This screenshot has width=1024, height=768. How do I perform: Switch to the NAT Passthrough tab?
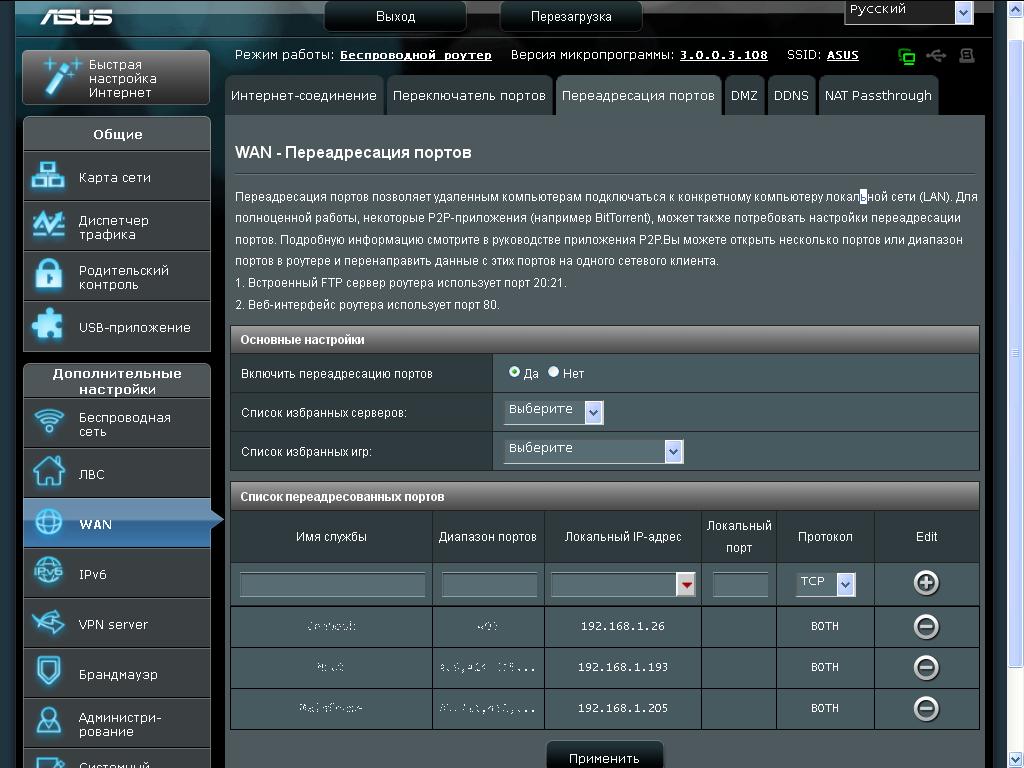point(877,96)
